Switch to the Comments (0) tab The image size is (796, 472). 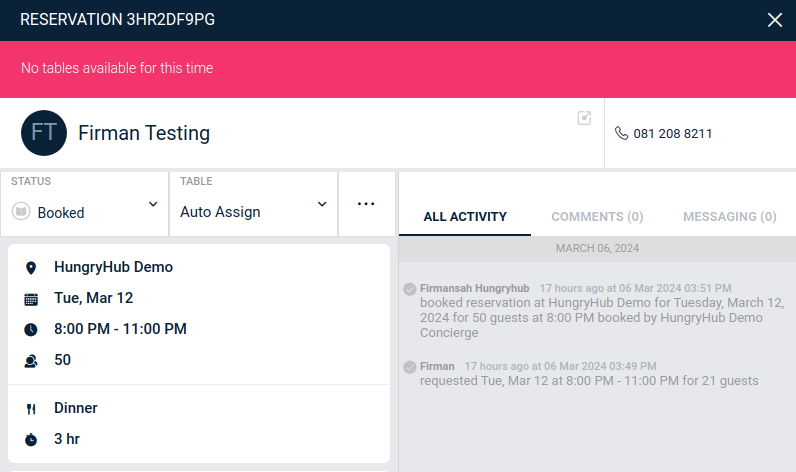(597, 217)
